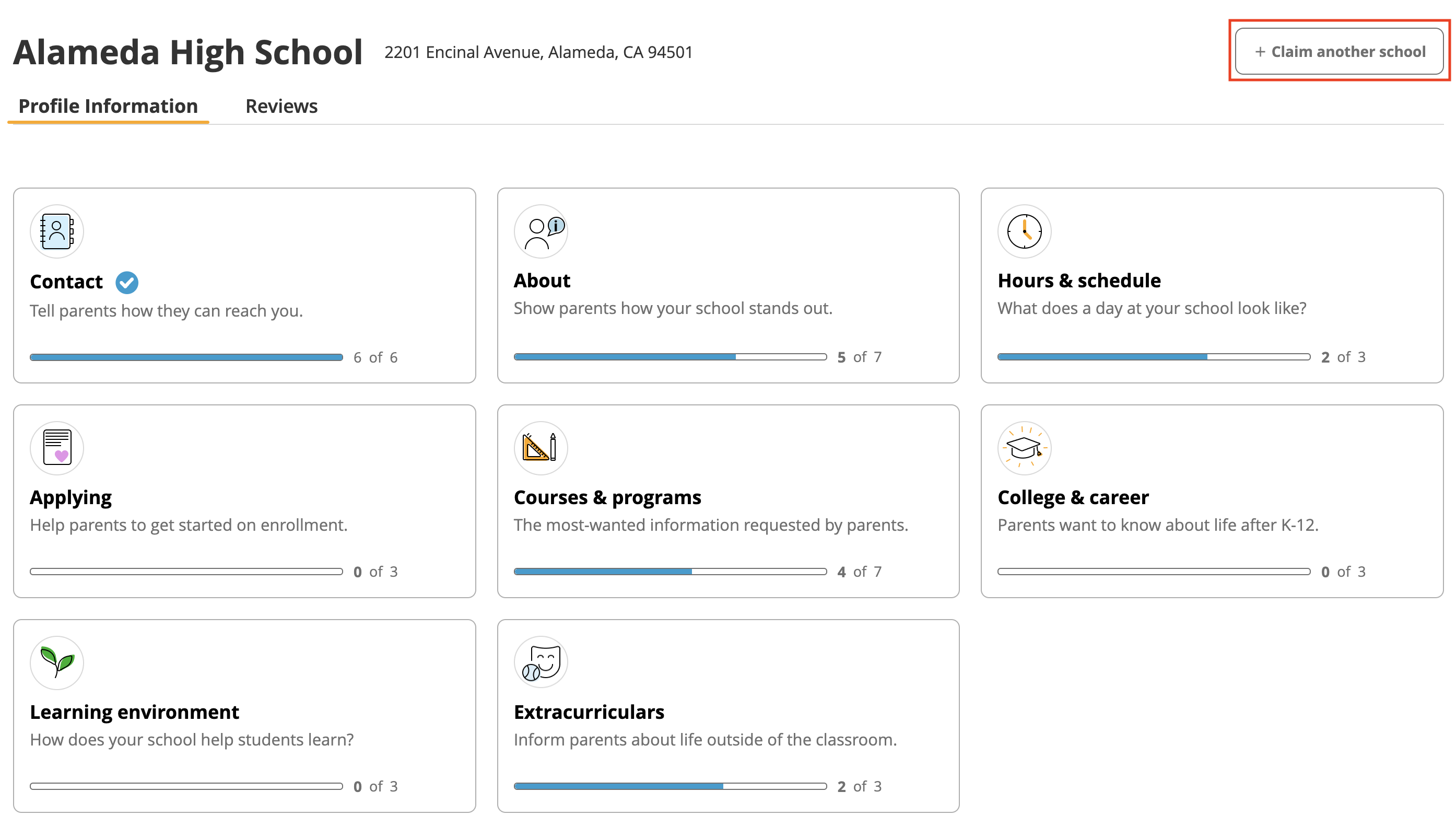Image resolution: width=1456 pixels, height=827 pixels.
Task: Click the Alameda High School title
Action: (x=188, y=52)
